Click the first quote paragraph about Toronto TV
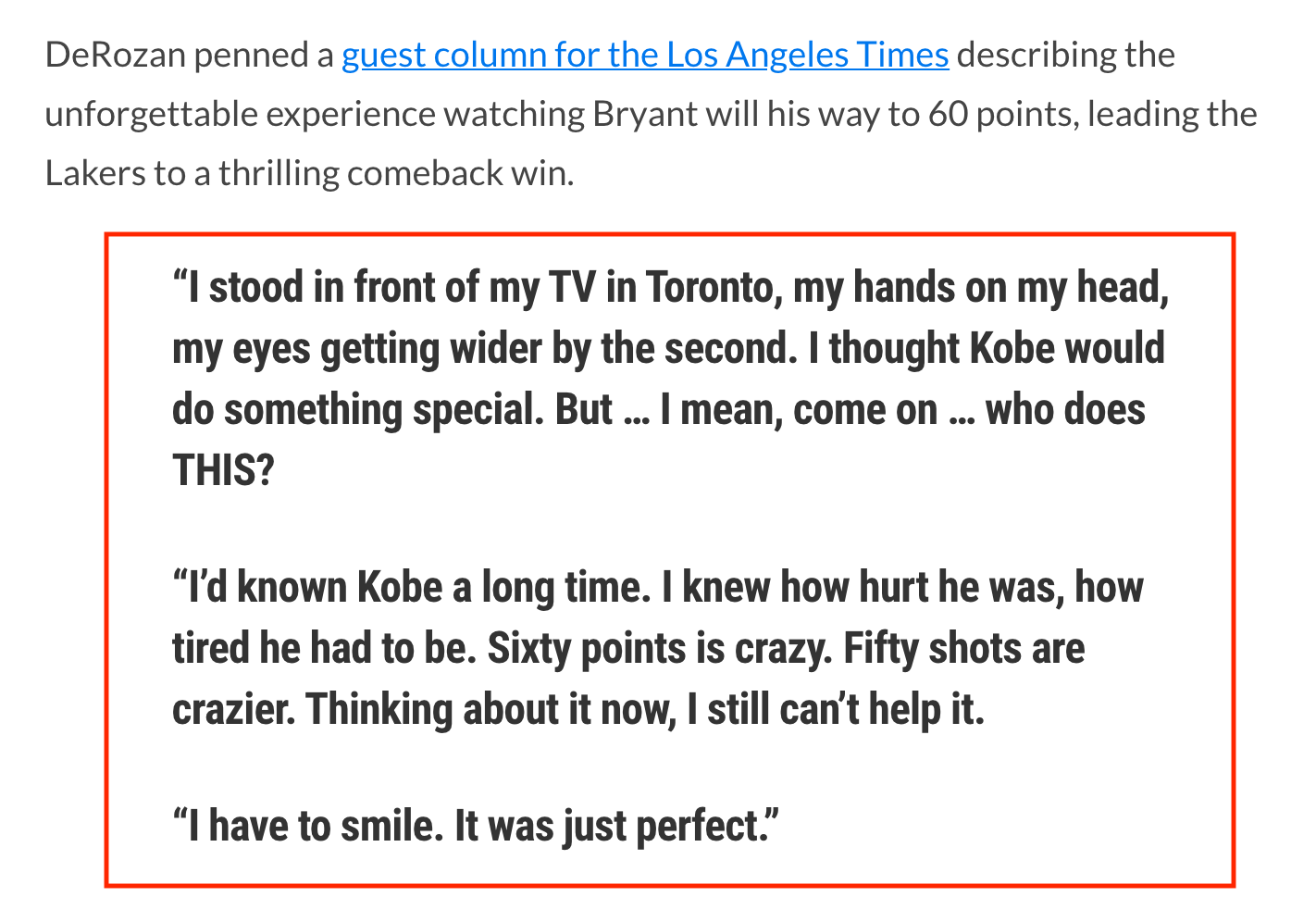 click(x=671, y=379)
